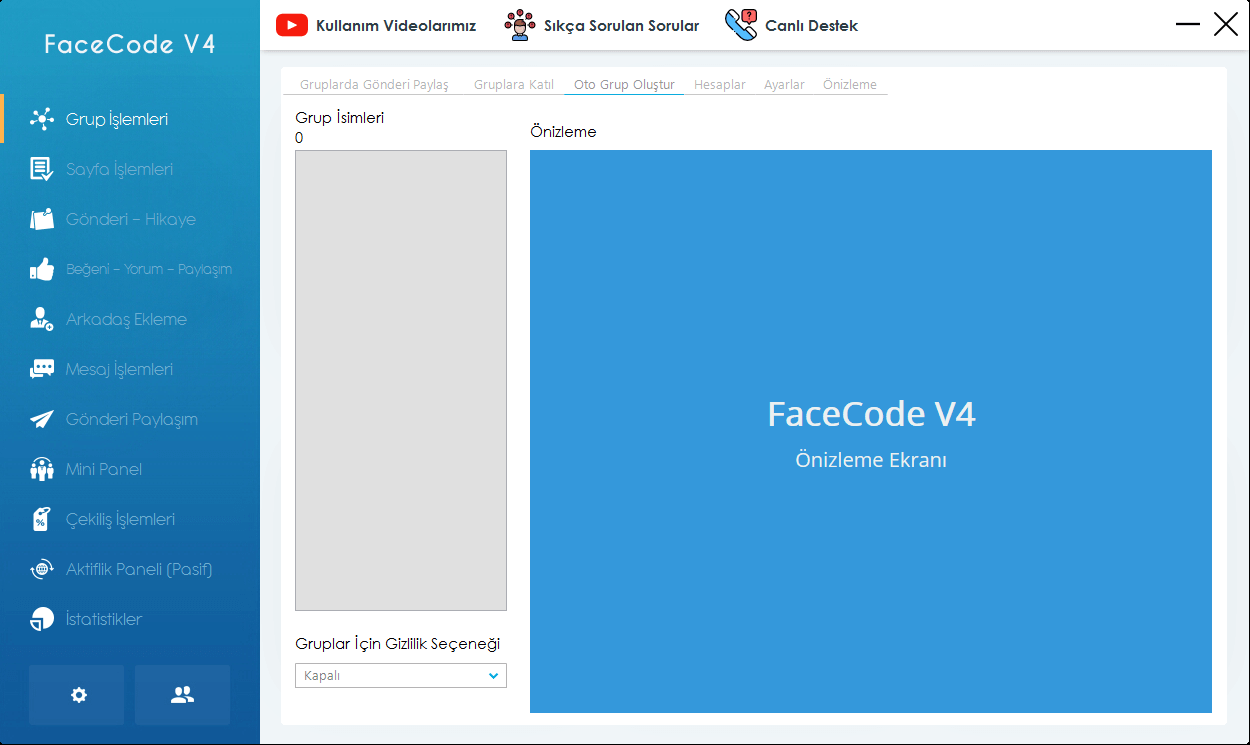The height and width of the screenshot is (745, 1250).
Task: Click the Gönderi – Hikaye icon
Action: click(x=42, y=219)
